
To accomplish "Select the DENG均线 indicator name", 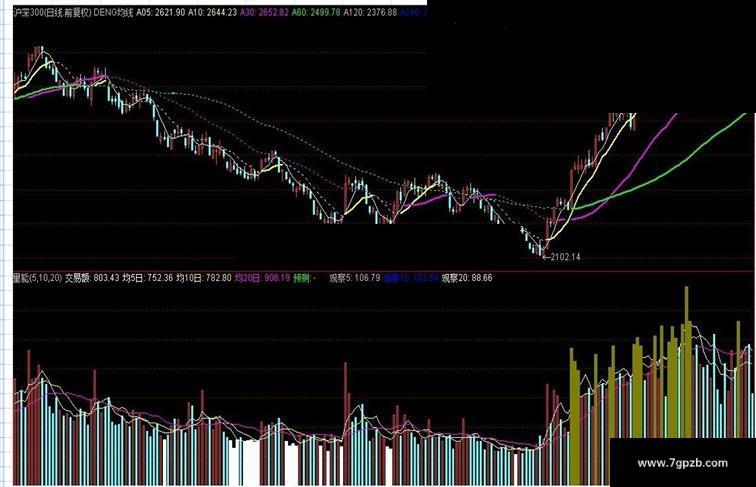I will 113,13.
